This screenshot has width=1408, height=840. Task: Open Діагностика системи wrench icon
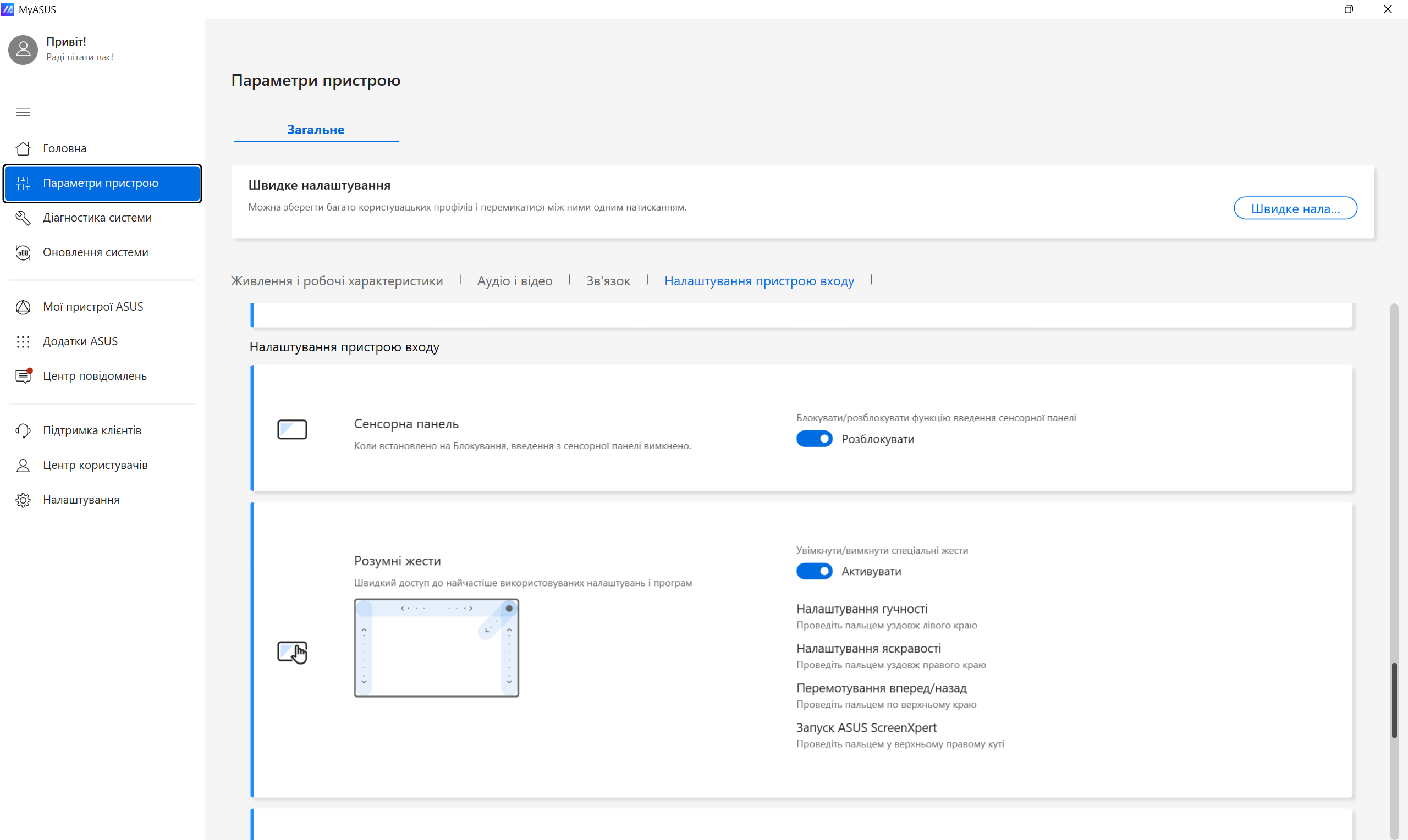23,218
